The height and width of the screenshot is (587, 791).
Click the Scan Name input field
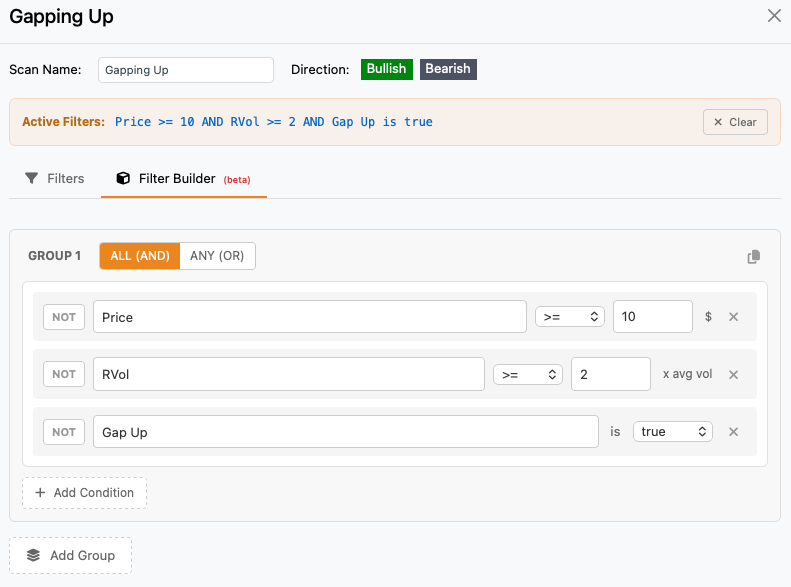click(x=186, y=70)
